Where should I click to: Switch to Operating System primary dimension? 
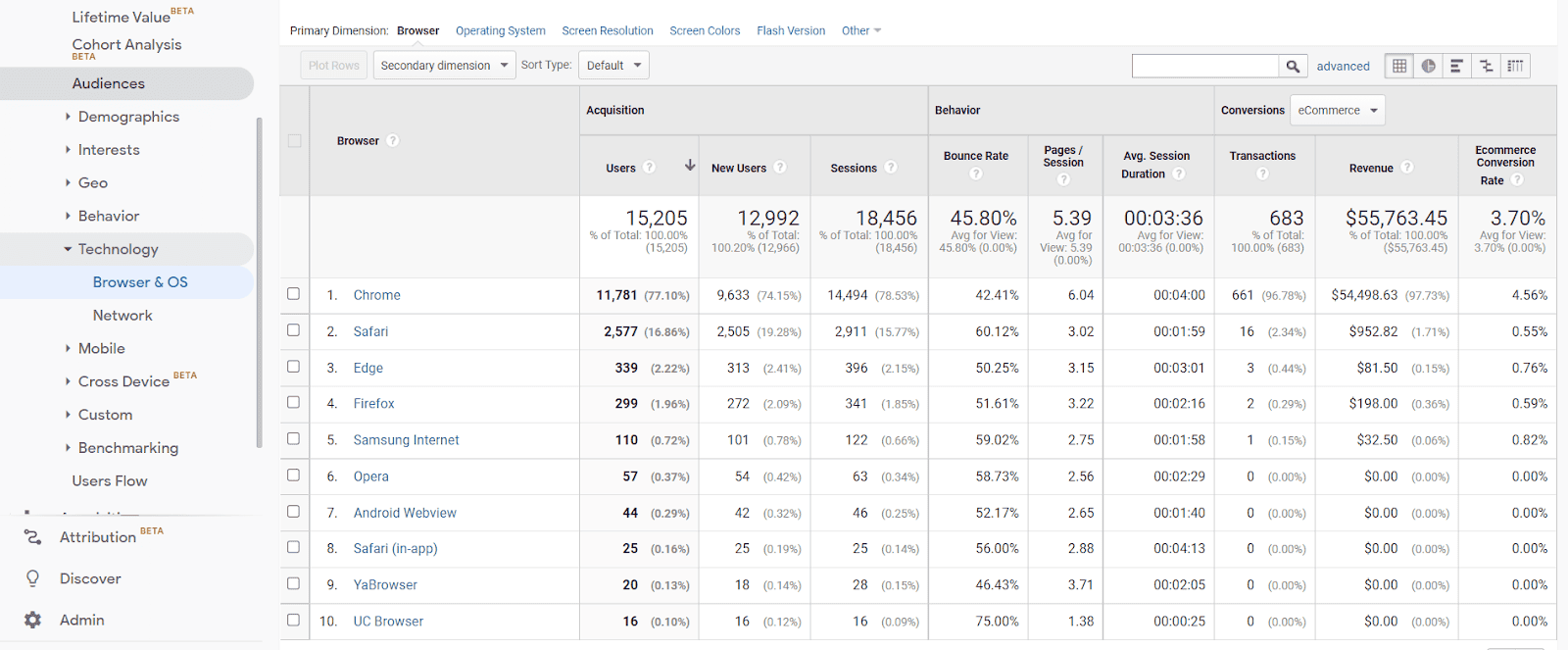click(500, 30)
